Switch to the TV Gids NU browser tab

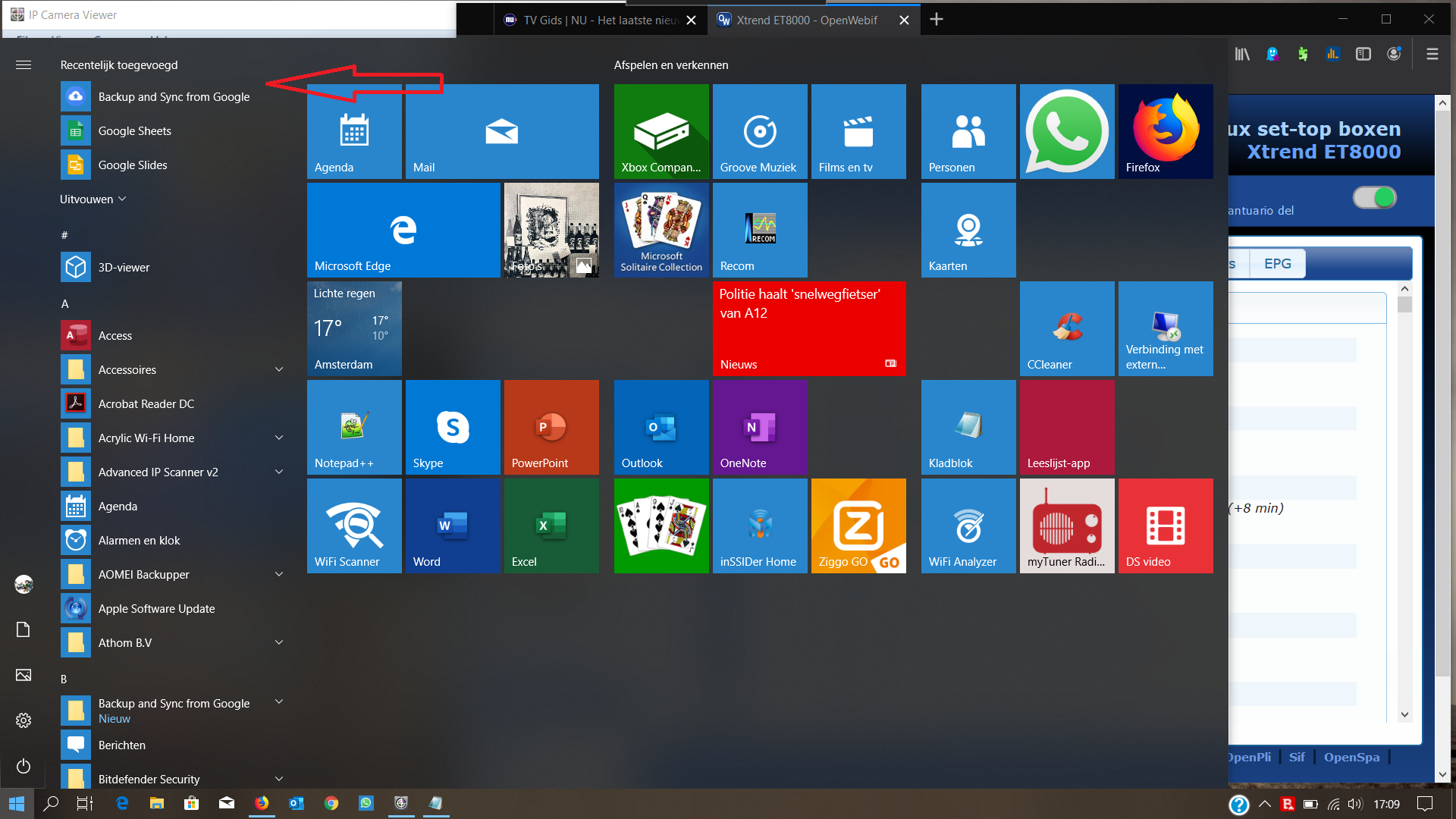(x=601, y=20)
